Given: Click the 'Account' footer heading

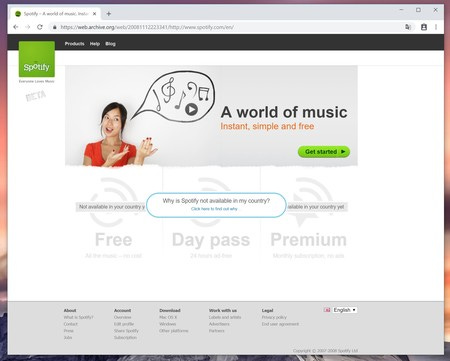Looking at the screenshot, I should coord(122,310).
